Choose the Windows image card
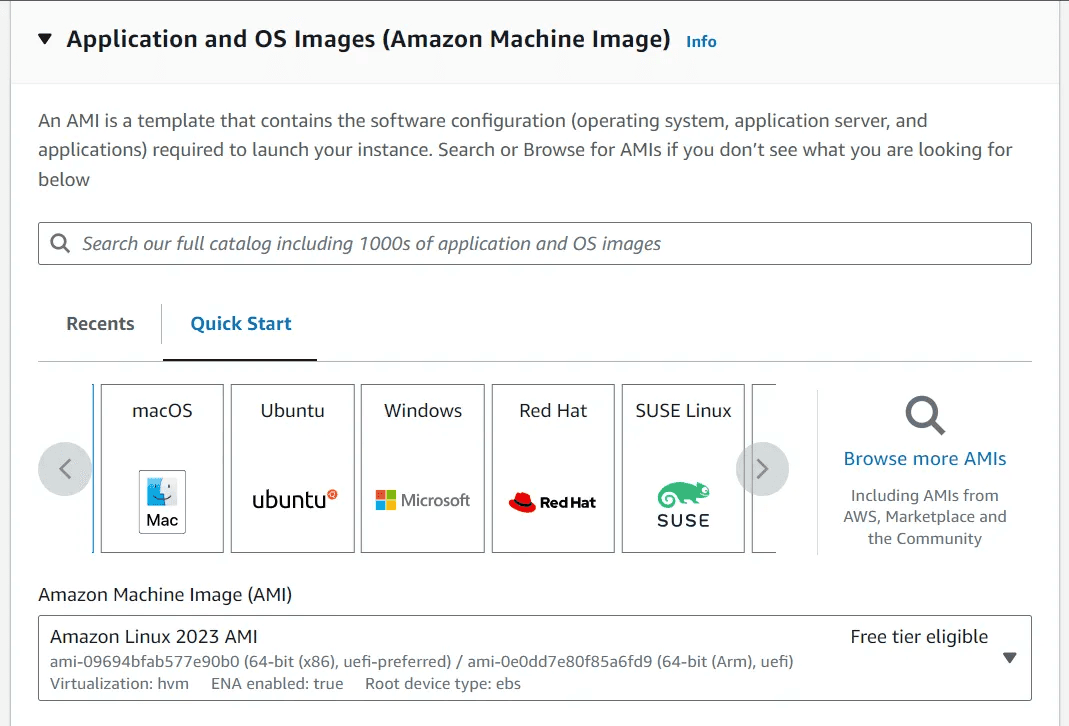 423,468
